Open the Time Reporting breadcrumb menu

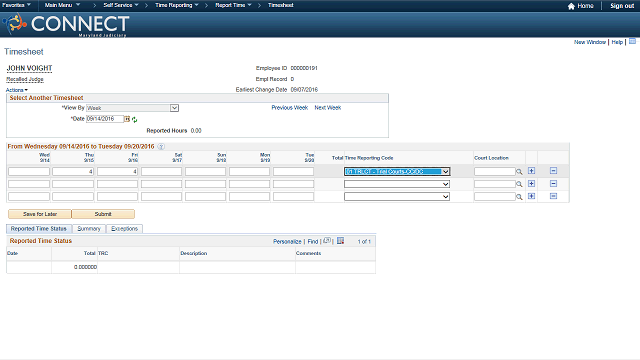(x=177, y=5)
